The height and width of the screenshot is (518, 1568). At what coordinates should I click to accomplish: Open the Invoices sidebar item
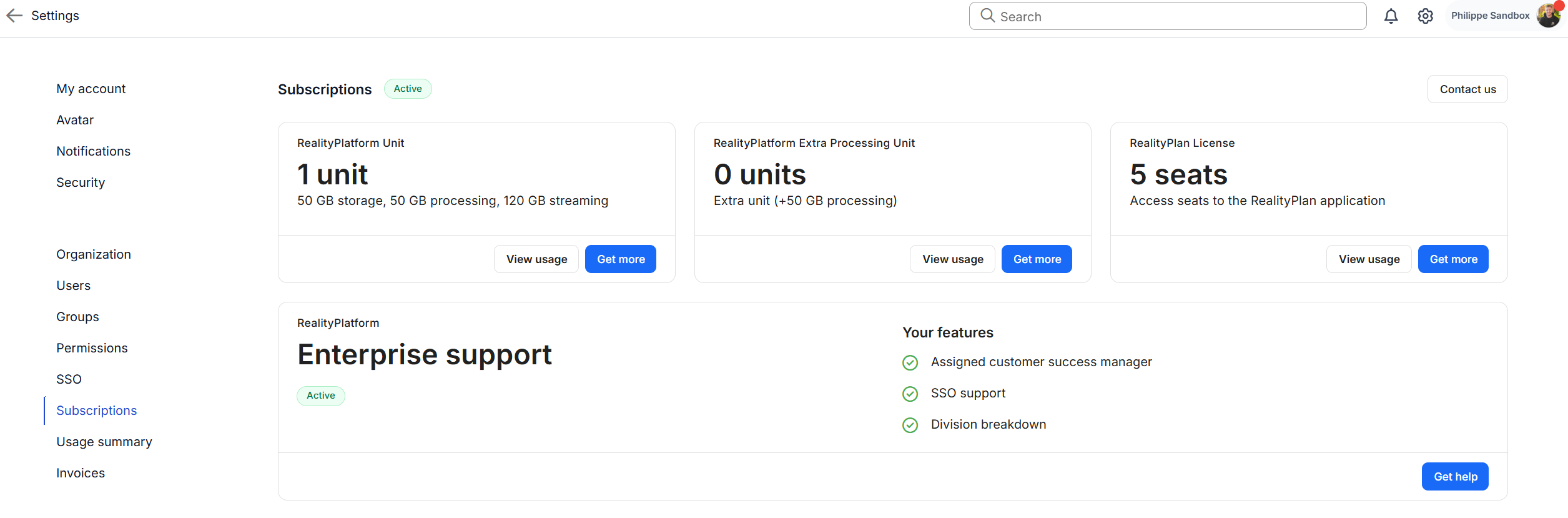coord(81,473)
